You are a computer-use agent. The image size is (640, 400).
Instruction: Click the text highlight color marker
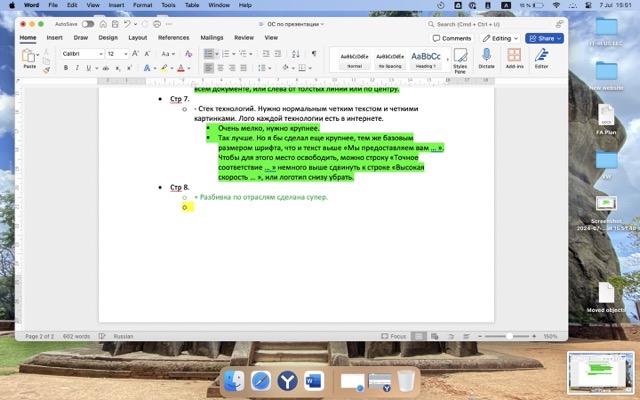pyautogui.click(x=164, y=68)
